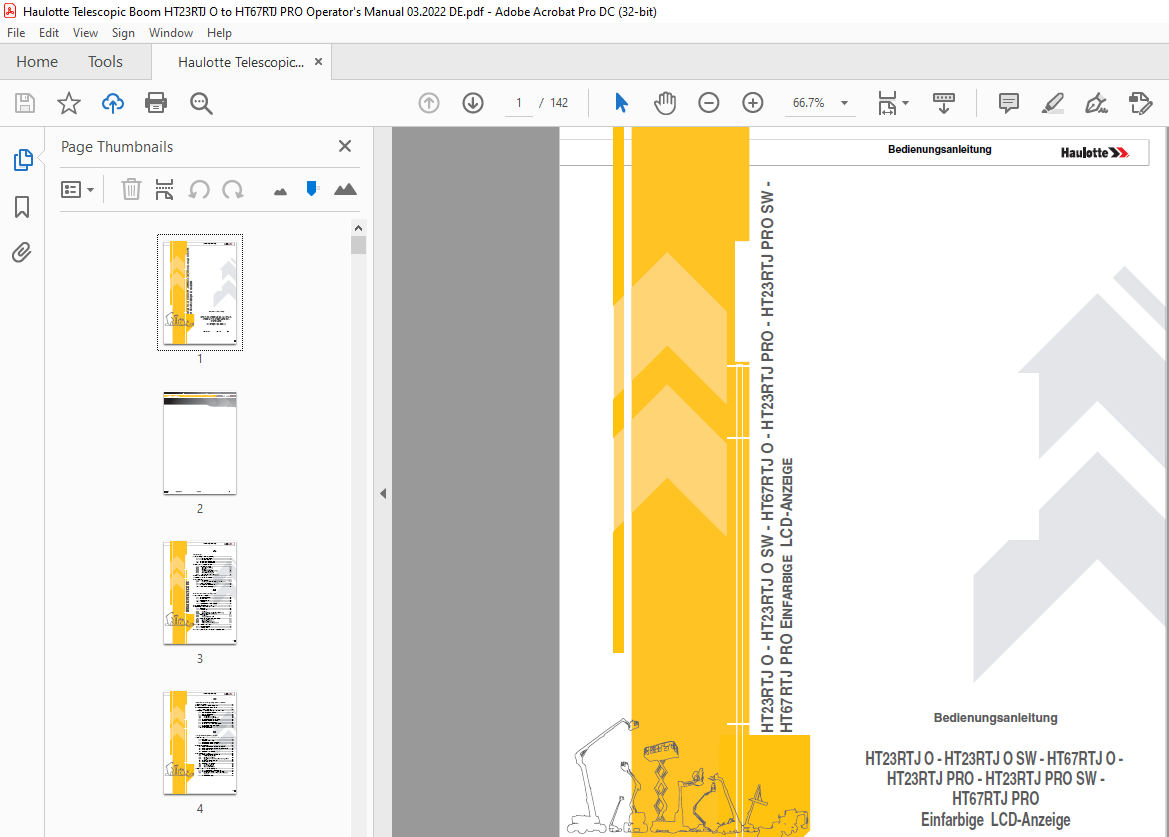Open Page Thumbnails sidebar icon

pyautogui.click(x=23, y=159)
